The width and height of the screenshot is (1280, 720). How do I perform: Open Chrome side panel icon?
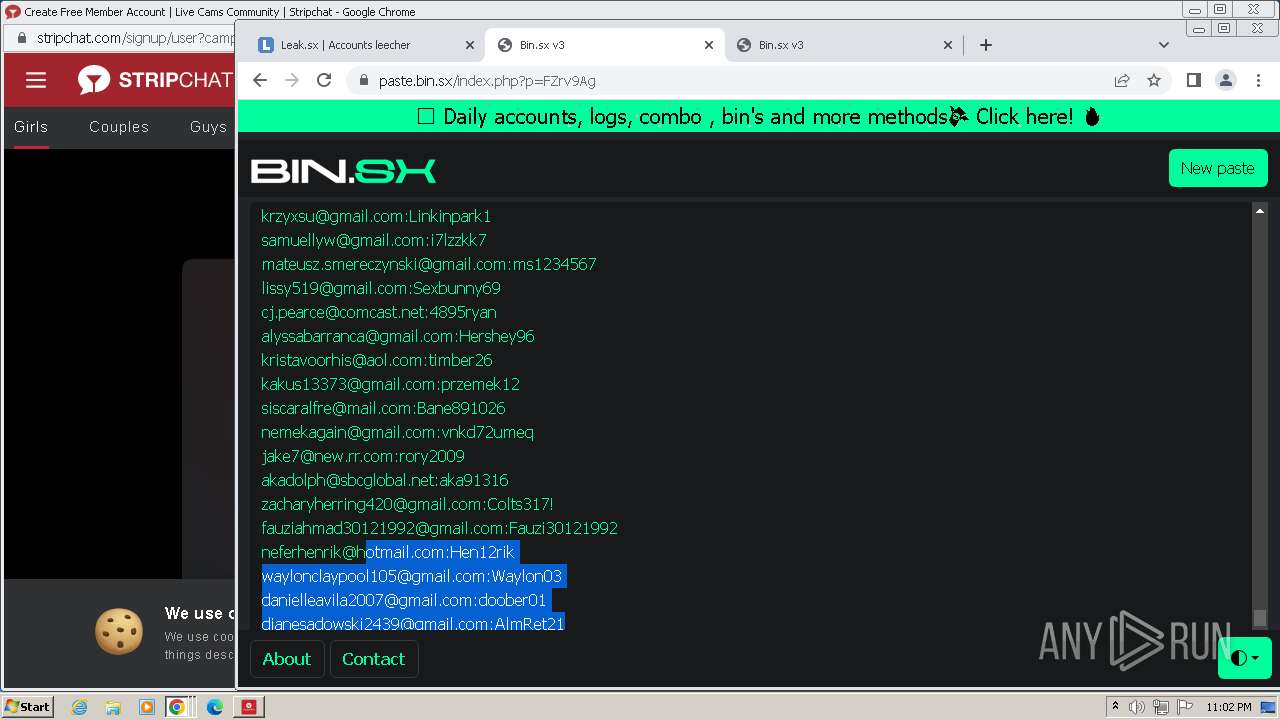tap(1193, 80)
